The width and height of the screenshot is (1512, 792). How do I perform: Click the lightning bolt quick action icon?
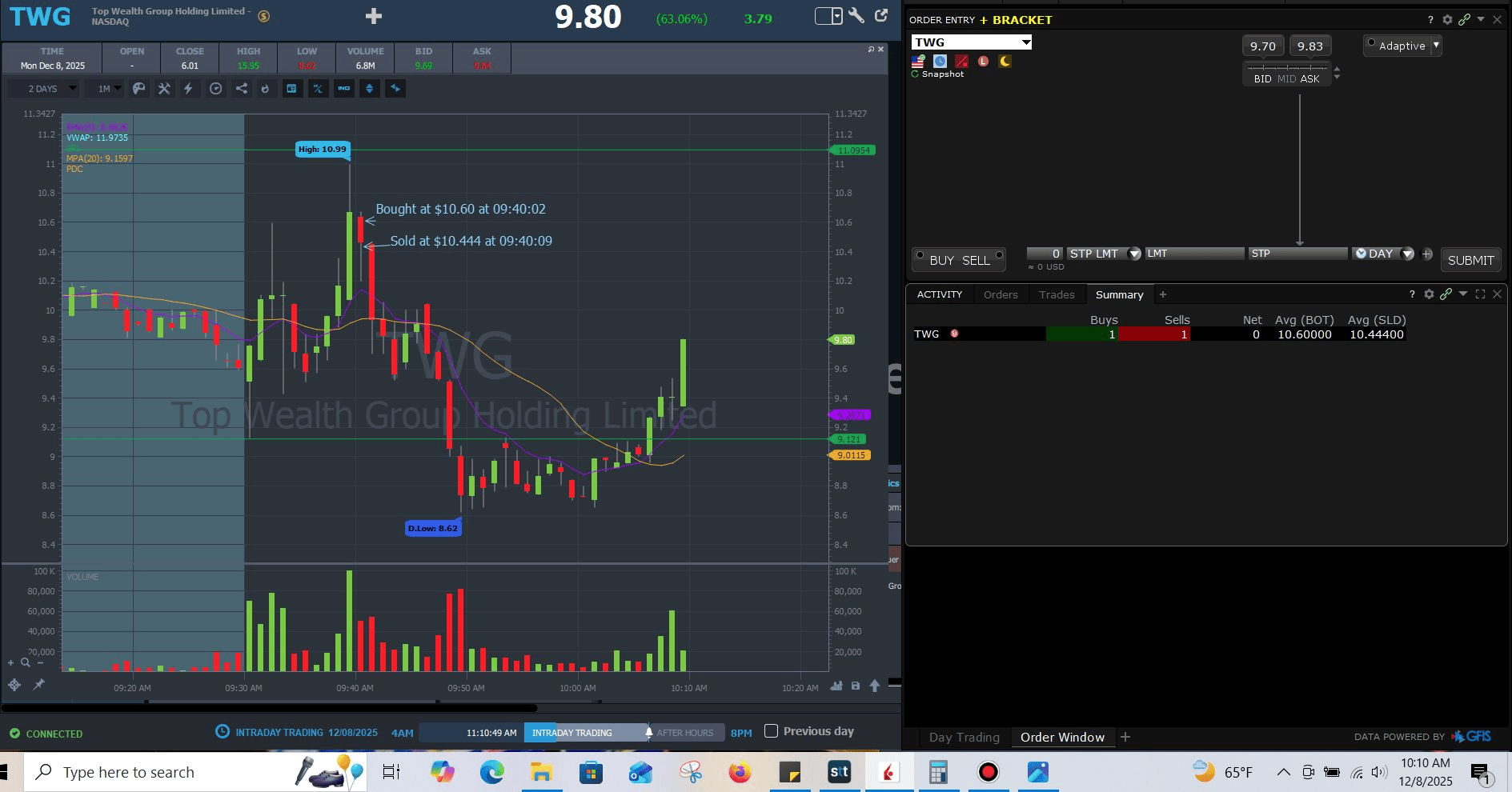coord(189,89)
